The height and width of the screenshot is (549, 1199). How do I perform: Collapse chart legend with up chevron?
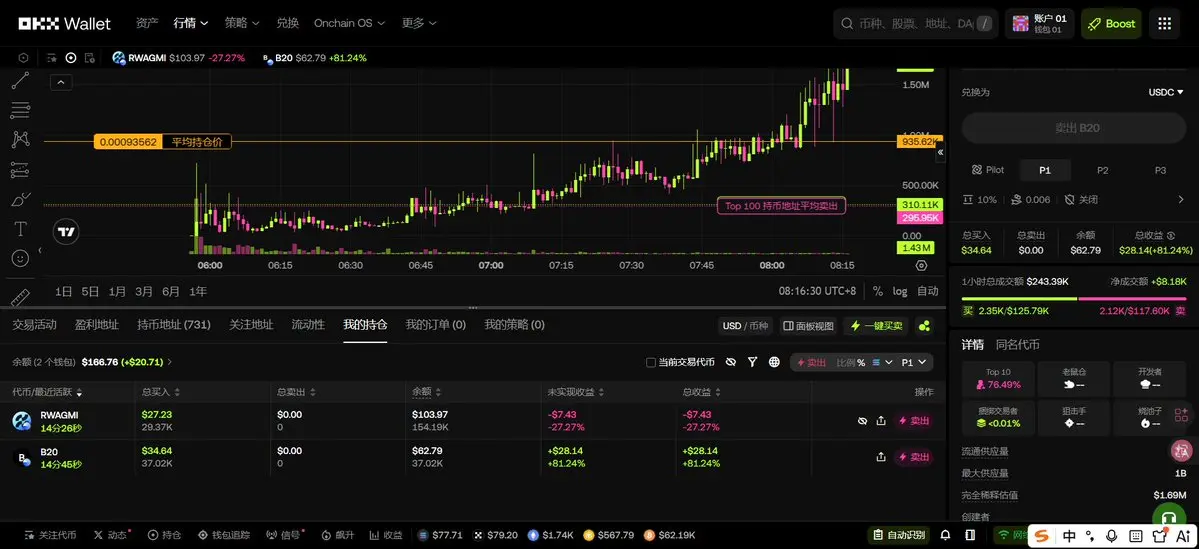tap(61, 83)
